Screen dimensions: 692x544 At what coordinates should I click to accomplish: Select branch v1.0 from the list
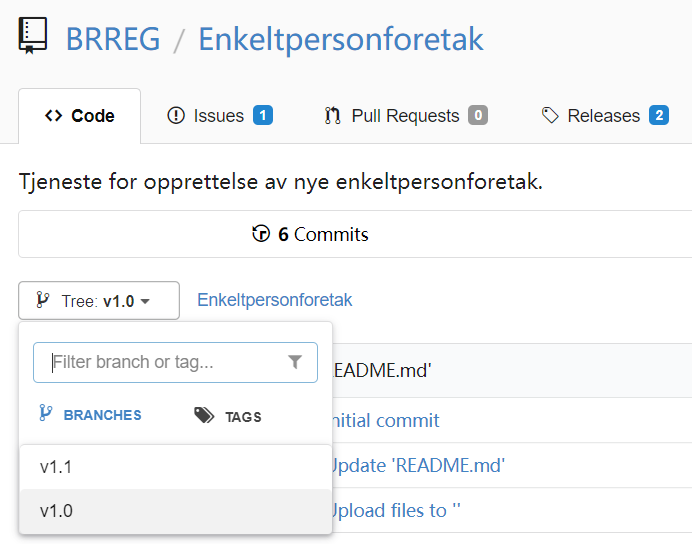(x=176, y=511)
